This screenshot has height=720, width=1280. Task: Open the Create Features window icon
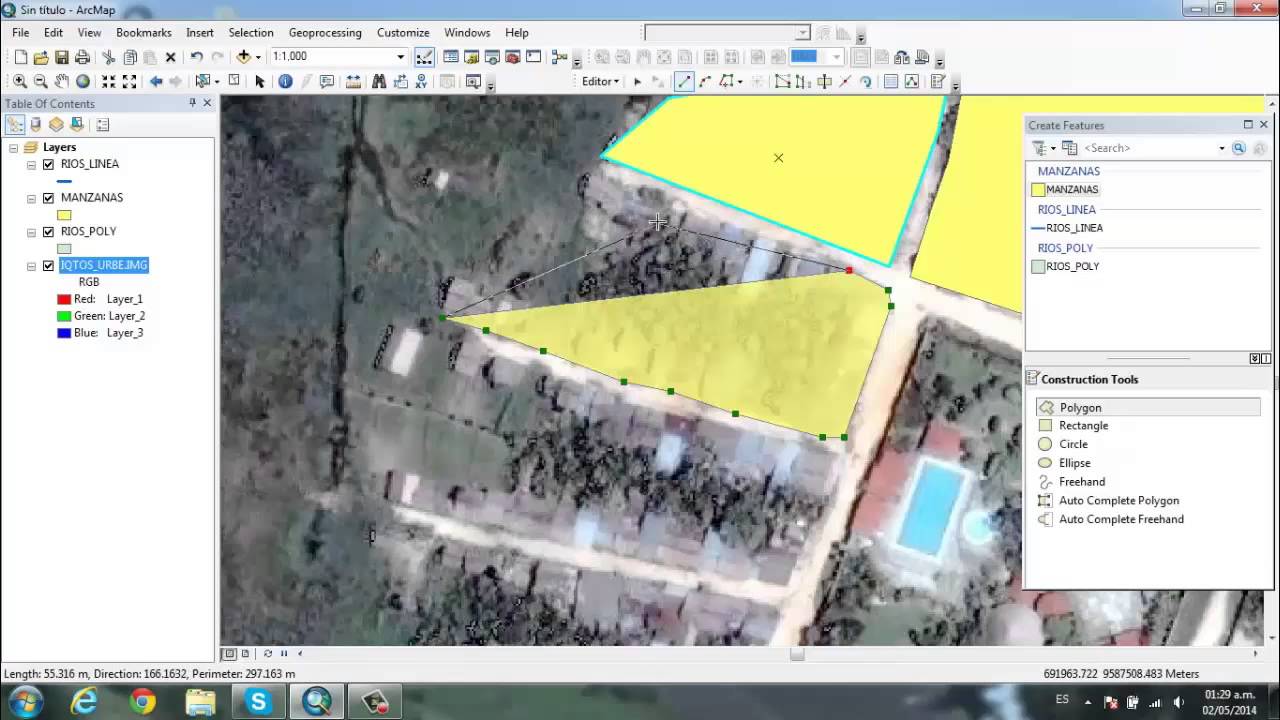[938, 81]
